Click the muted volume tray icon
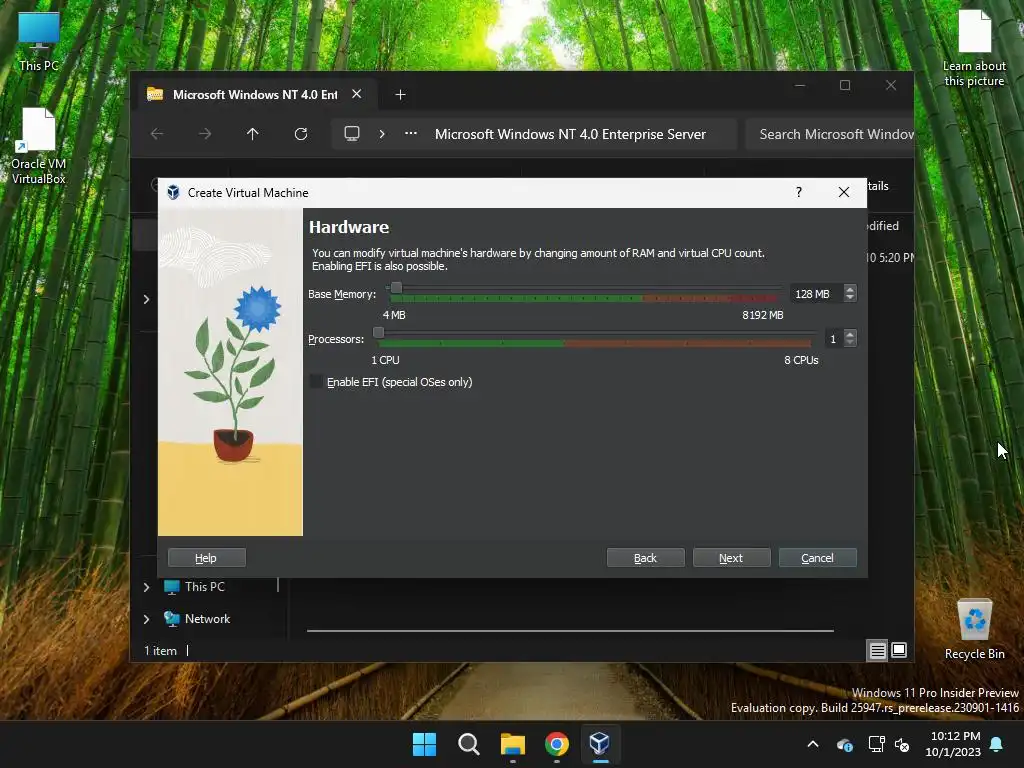This screenshot has width=1024, height=768. pos(902,744)
